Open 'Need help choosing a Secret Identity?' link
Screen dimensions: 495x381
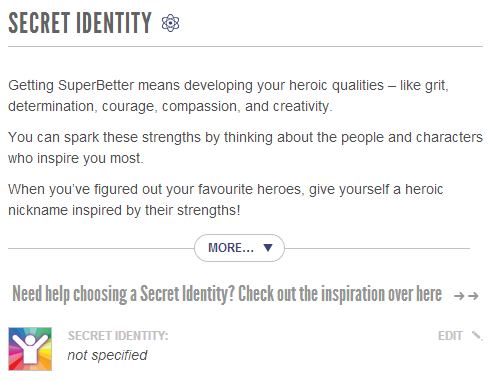pos(124,294)
